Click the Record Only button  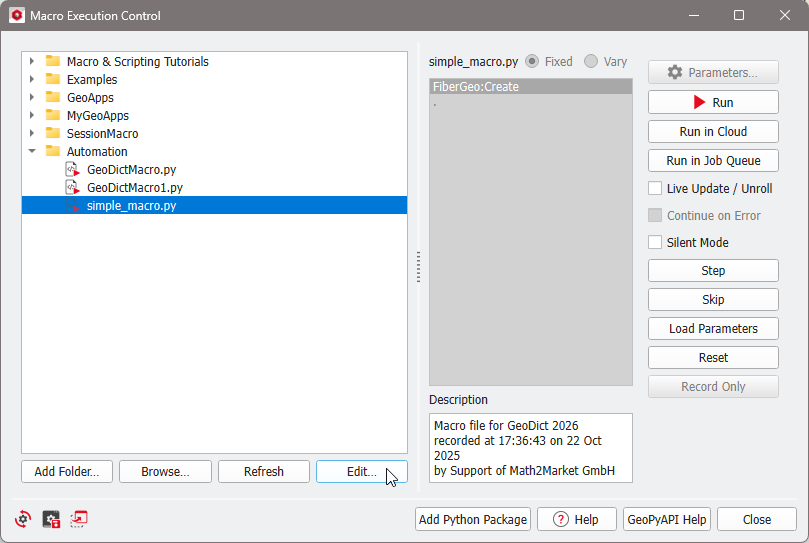(x=713, y=386)
